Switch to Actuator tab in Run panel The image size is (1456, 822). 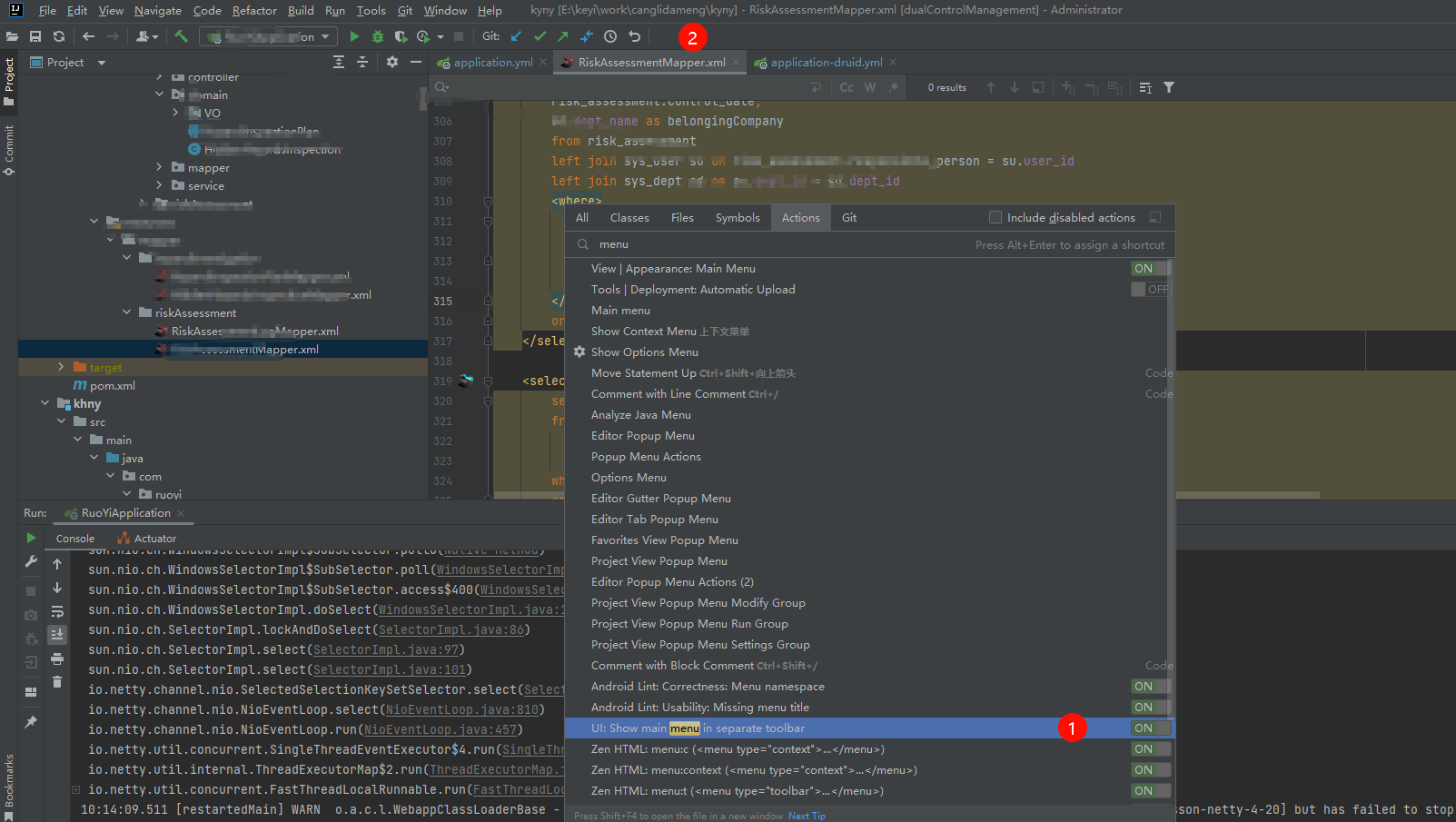click(x=155, y=539)
